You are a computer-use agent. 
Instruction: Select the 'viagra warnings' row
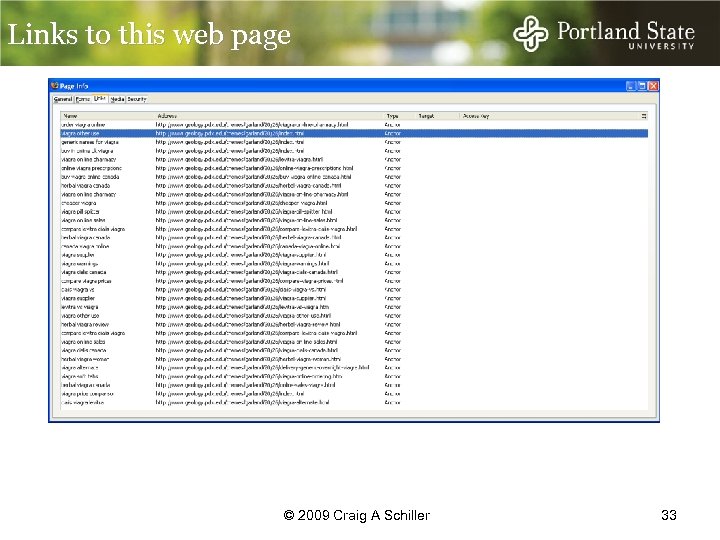click(354, 264)
